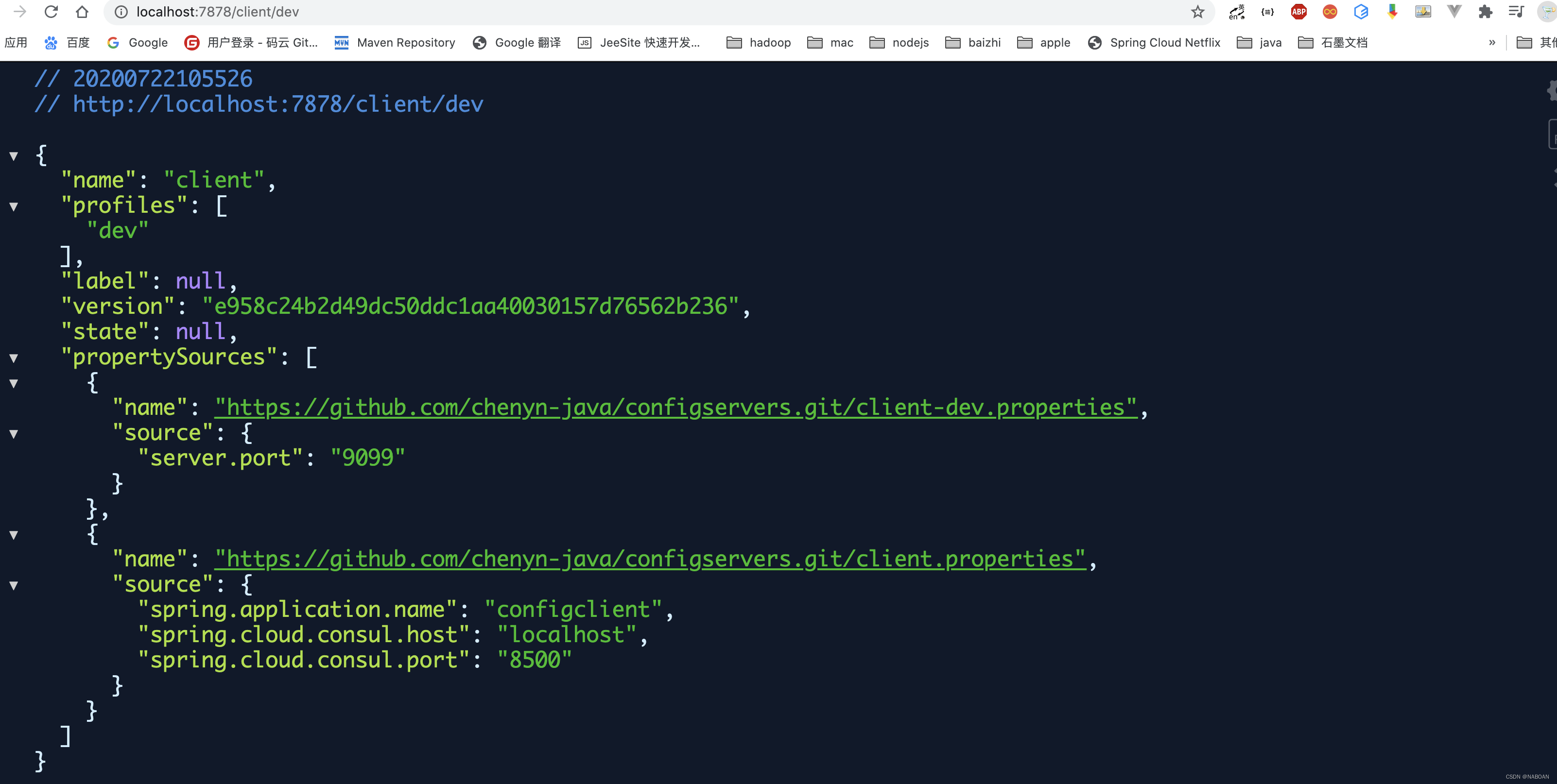The width and height of the screenshot is (1557, 784).
Task: Open the Google 翻译 bookmark
Action: click(517, 42)
